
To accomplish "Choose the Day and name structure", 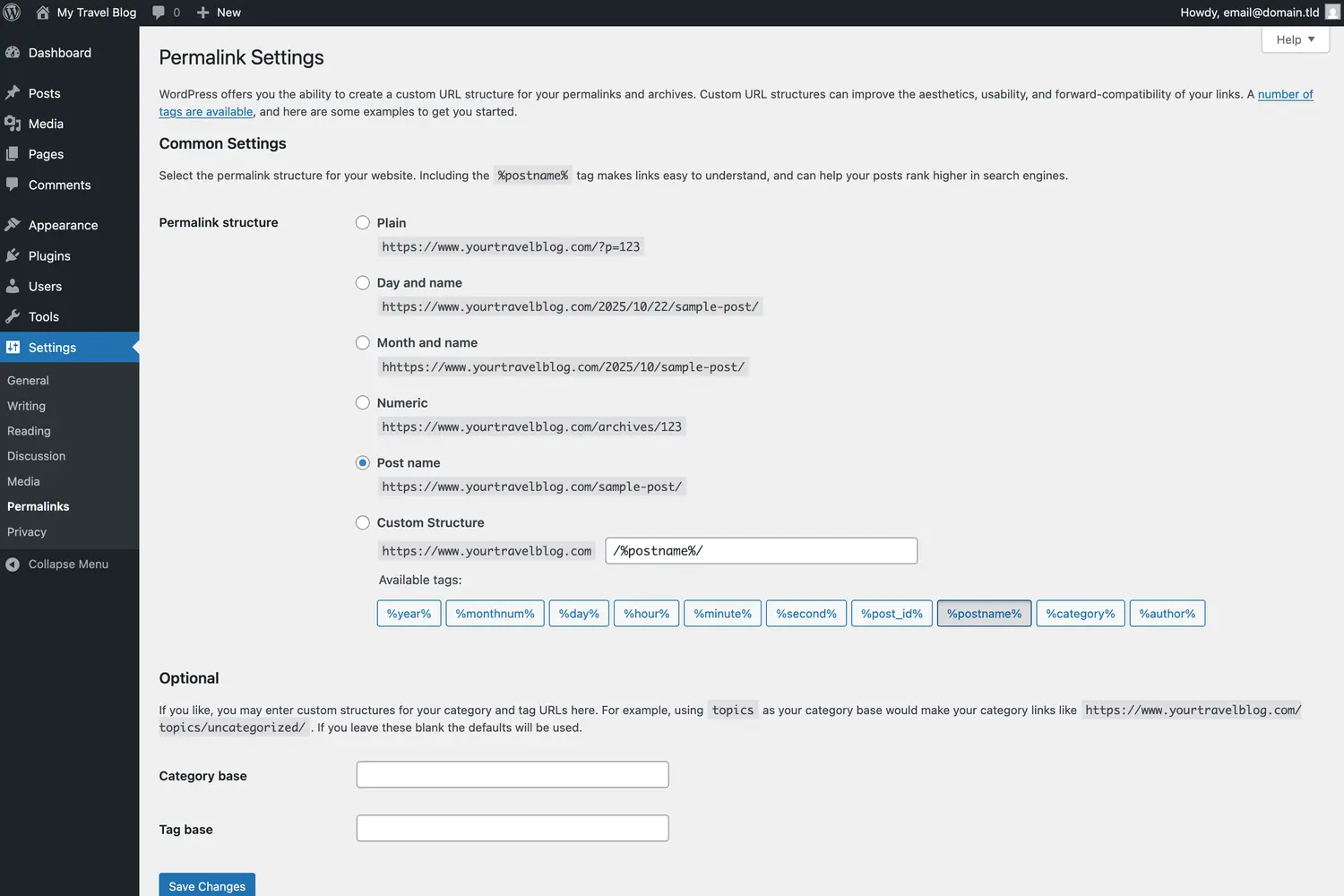I will [362, 282].
